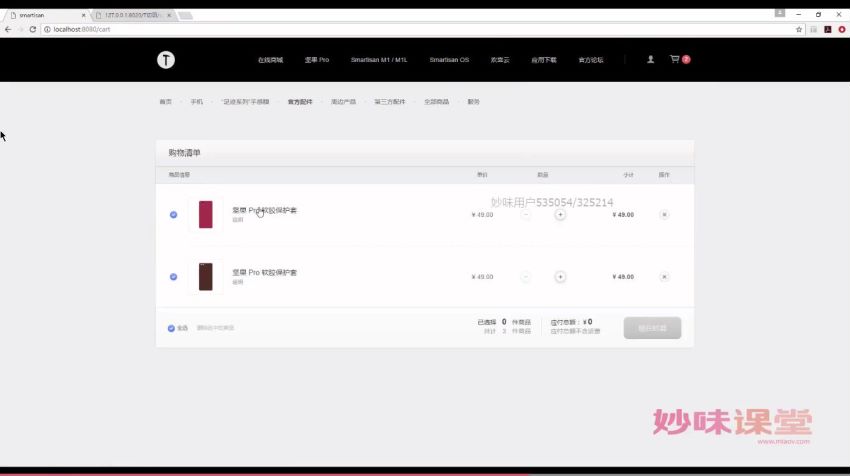Click the dark brown phone case thumbnail
This screenshot has height=476, width=850.
point(205,277)
